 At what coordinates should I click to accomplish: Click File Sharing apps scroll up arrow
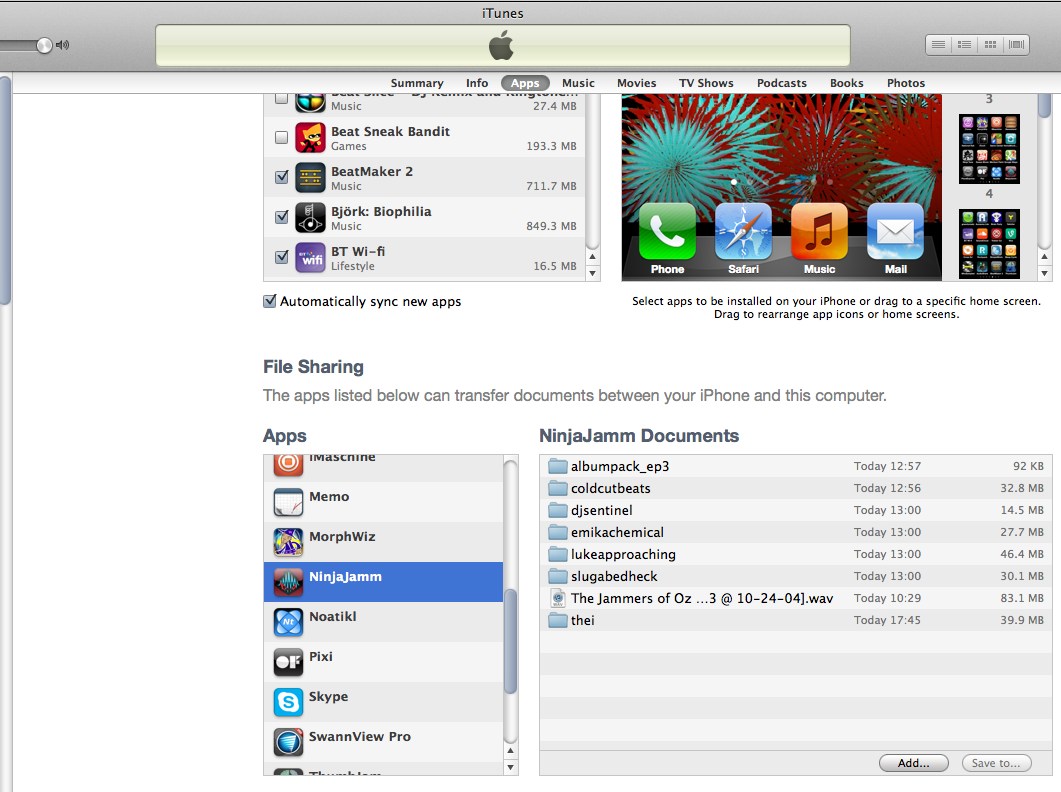[x=511, y=751]
